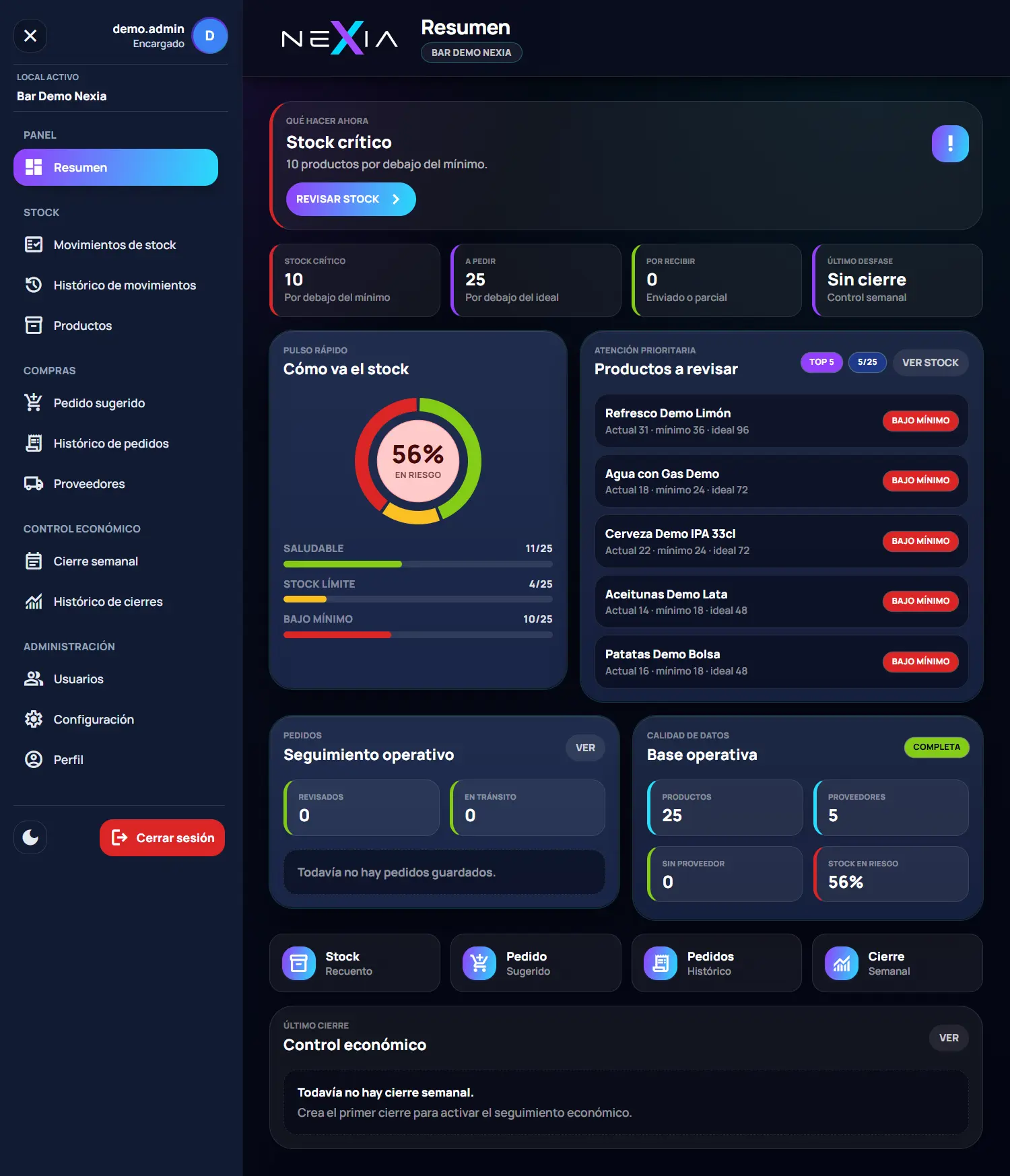
Task: Click the arrow in Revisar Stock button
Action: coord(396,199)
